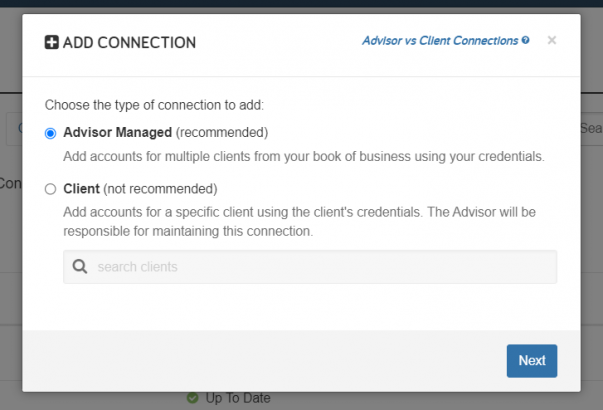The image size is (603, 410).
Task: Click the Advisor Managed (recommended) label
Action: coord(165,132)
